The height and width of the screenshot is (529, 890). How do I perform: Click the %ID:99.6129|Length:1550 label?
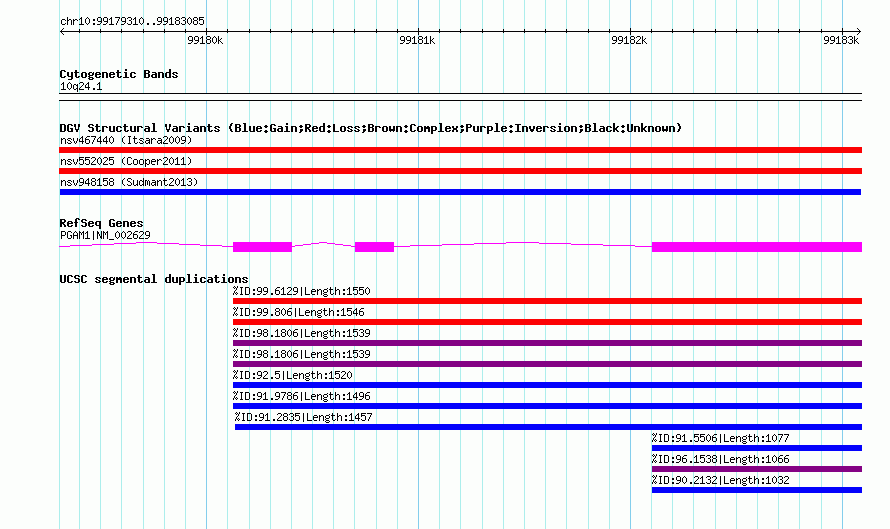point(301,291)
